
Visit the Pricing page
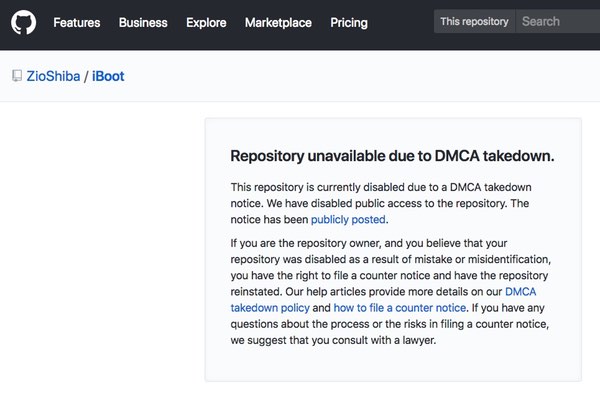tap(349, 22)
